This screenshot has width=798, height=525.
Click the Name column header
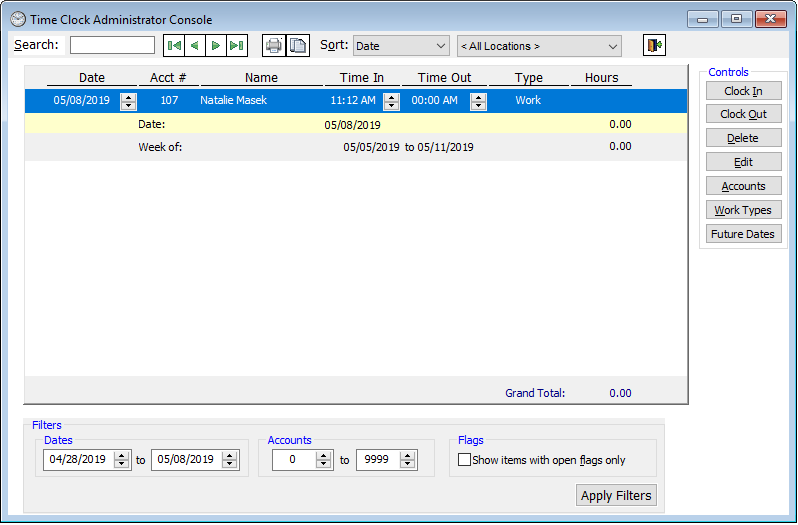coord(261,78)
